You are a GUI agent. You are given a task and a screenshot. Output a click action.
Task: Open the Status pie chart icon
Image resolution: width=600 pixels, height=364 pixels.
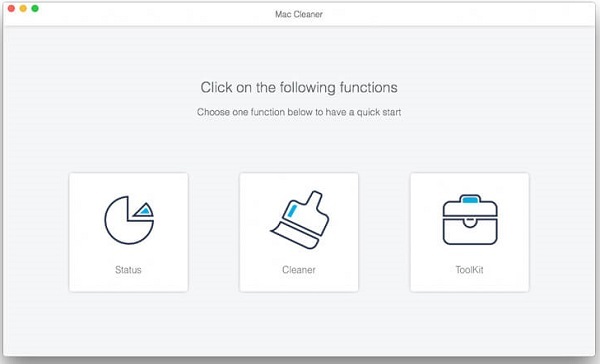pos(129,220)
